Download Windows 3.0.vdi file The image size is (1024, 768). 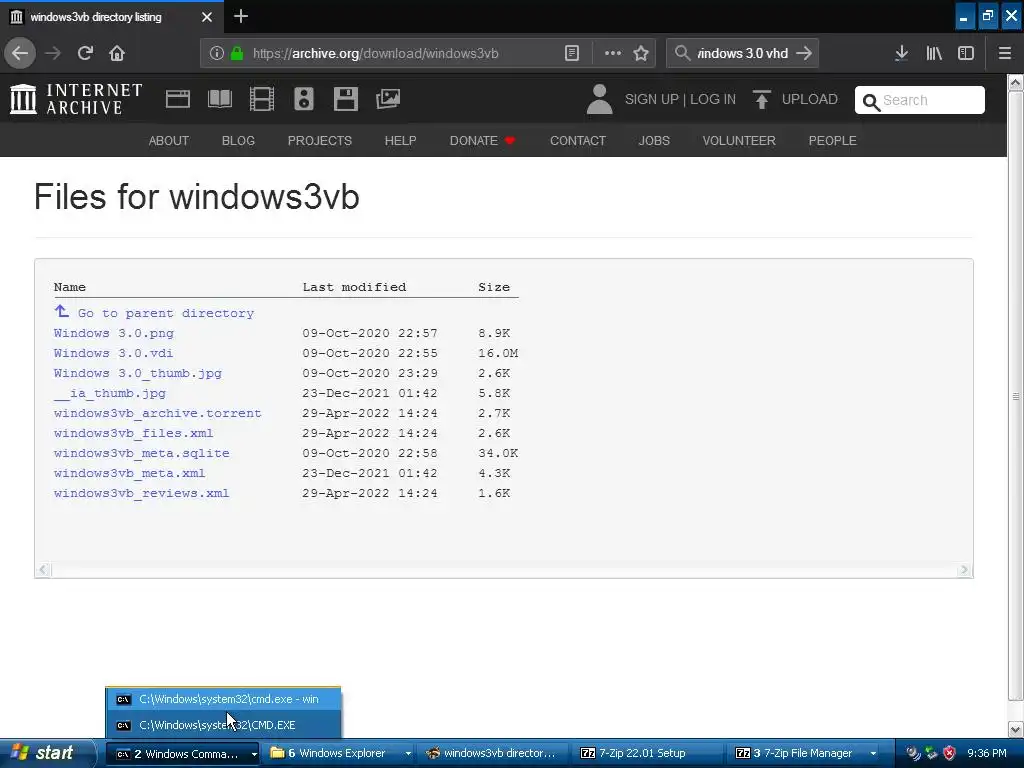113,353
